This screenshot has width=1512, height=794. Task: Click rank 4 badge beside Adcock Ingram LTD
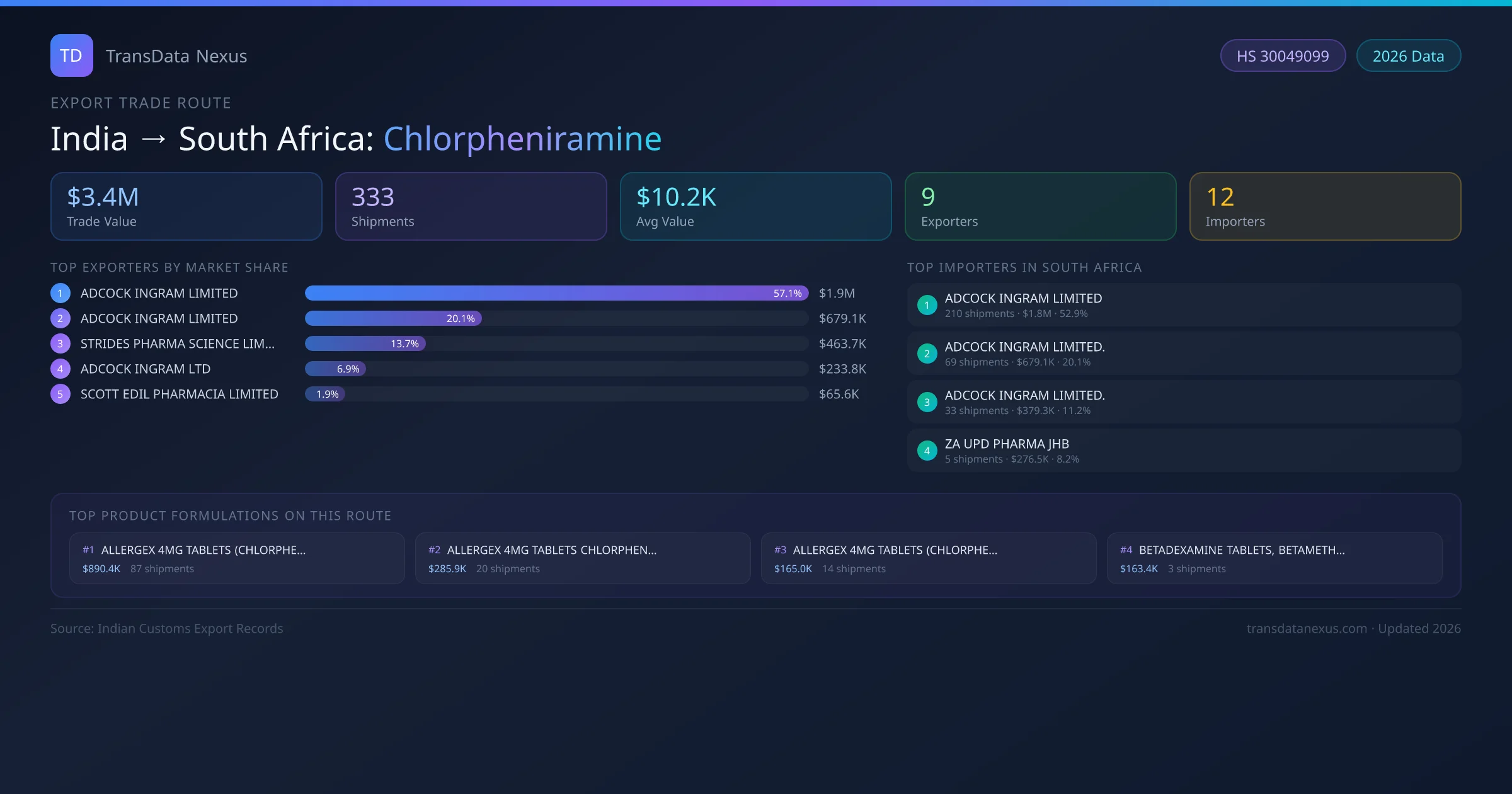60,369
